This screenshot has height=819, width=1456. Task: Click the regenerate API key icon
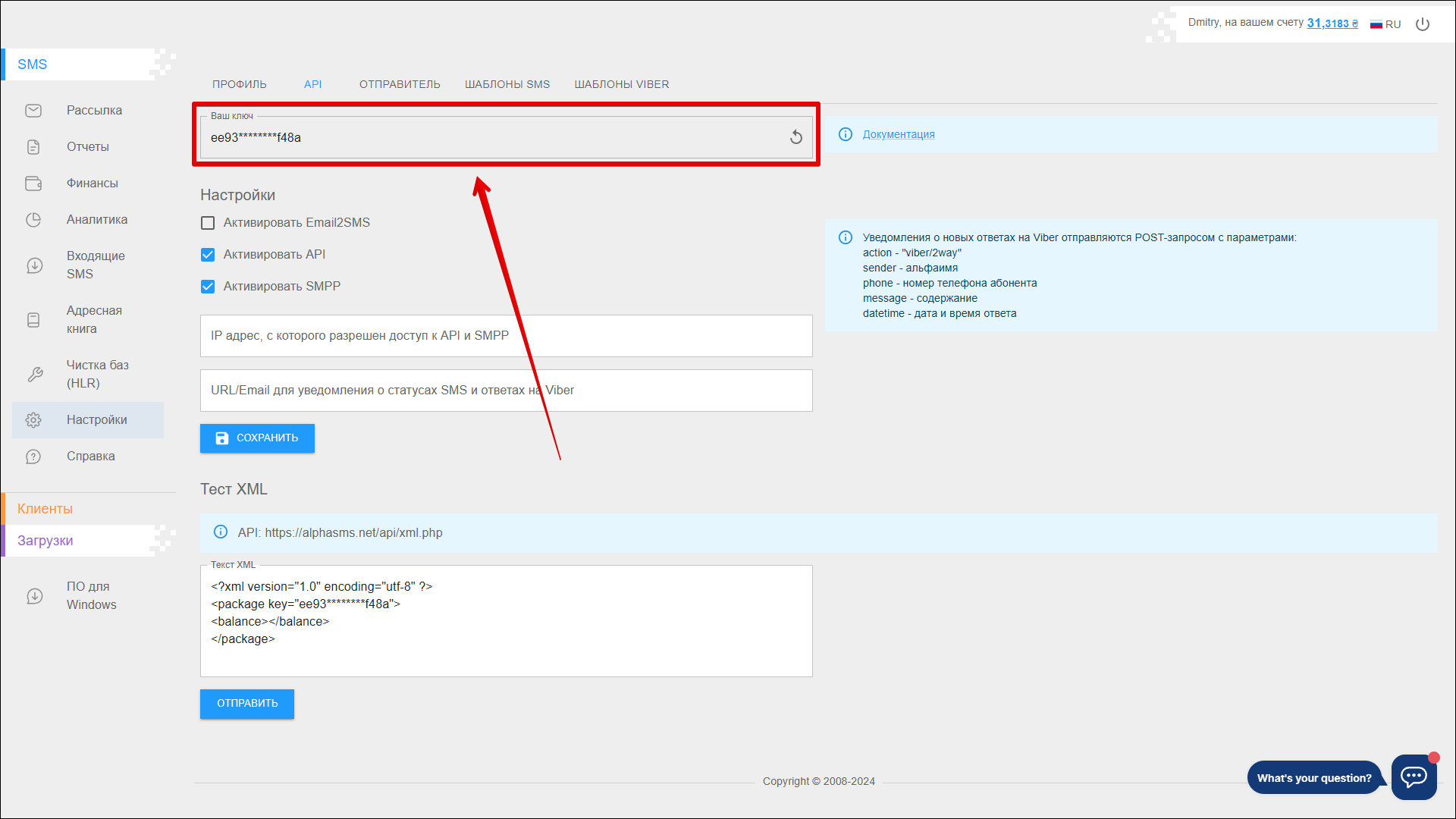point(795,137)
